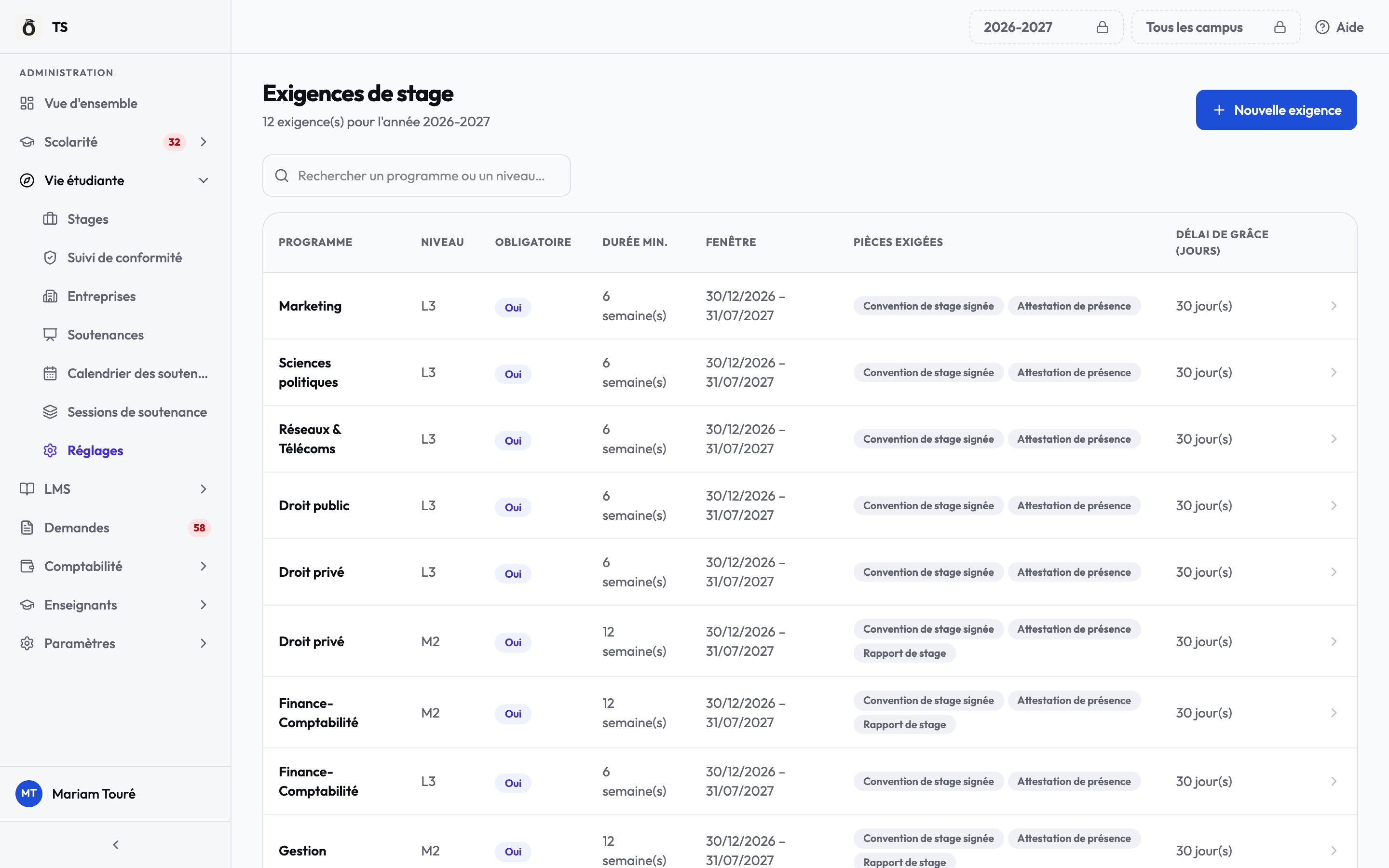Click the MT user avatar
The height and width of the screenshot is (868, 1389).
click(x=29, y=793)
